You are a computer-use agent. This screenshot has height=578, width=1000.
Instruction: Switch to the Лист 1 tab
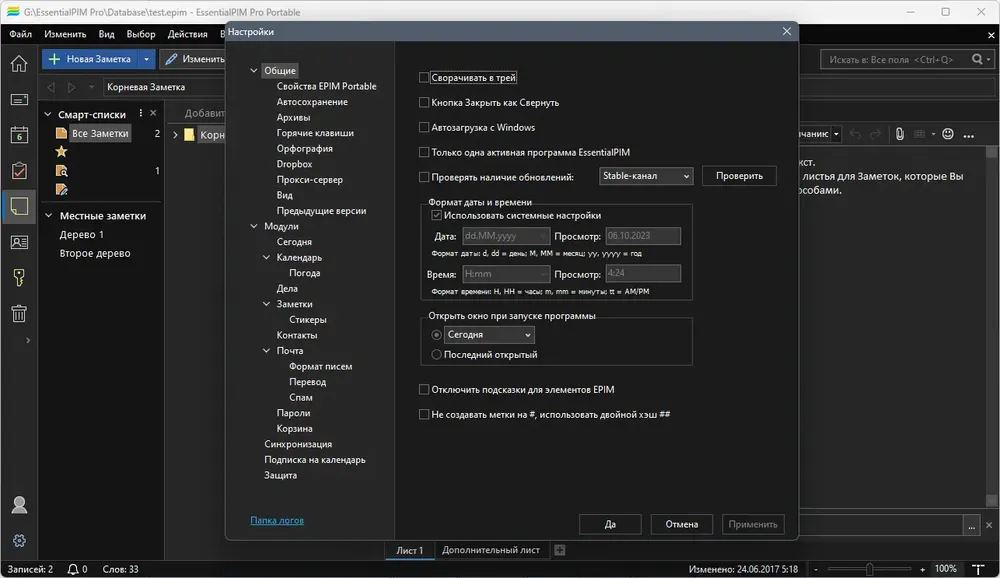(410, 550)
